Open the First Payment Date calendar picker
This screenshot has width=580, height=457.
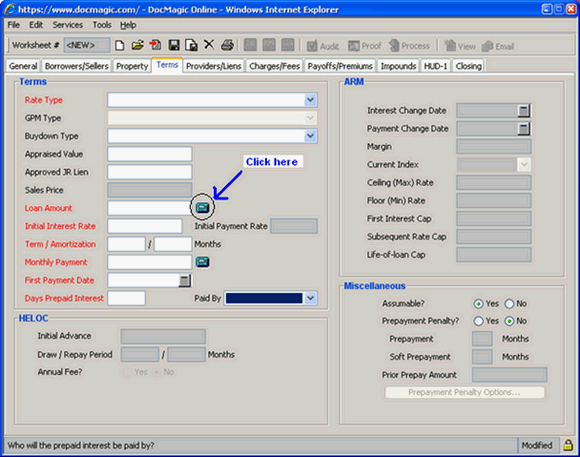185,280
